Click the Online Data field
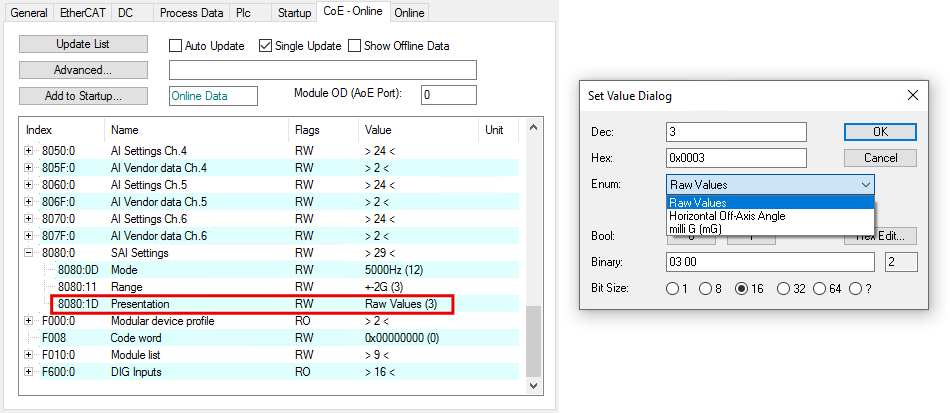950x413 pixels. tap(213, 96)
